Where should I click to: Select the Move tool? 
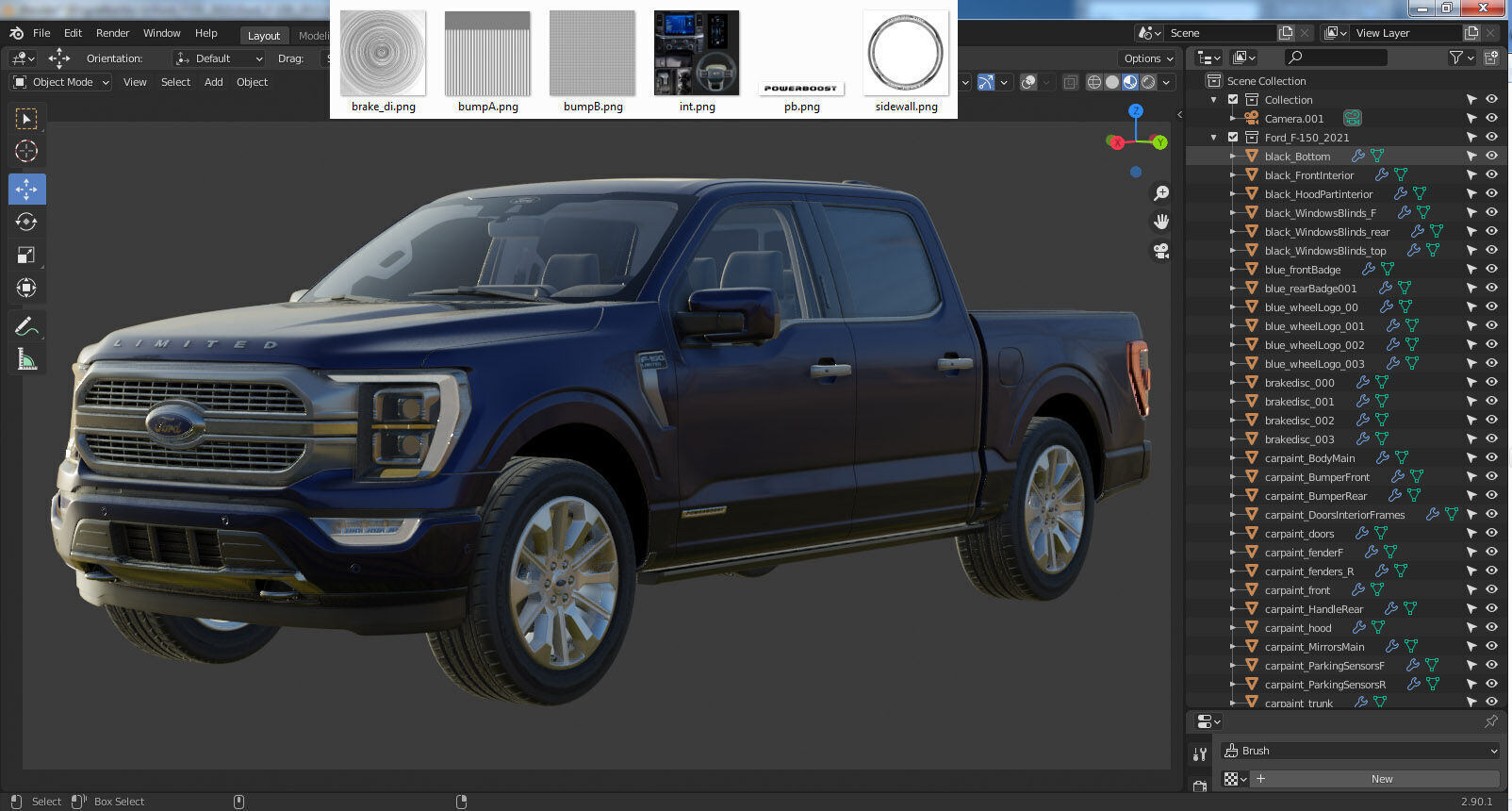tap(26, 190)
